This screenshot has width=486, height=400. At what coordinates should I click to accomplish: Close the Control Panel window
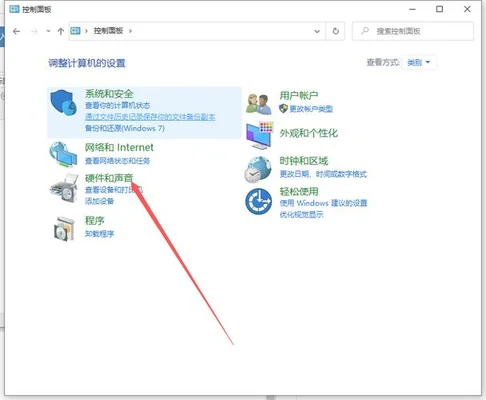pyautogui.click(x=467, y=9)
